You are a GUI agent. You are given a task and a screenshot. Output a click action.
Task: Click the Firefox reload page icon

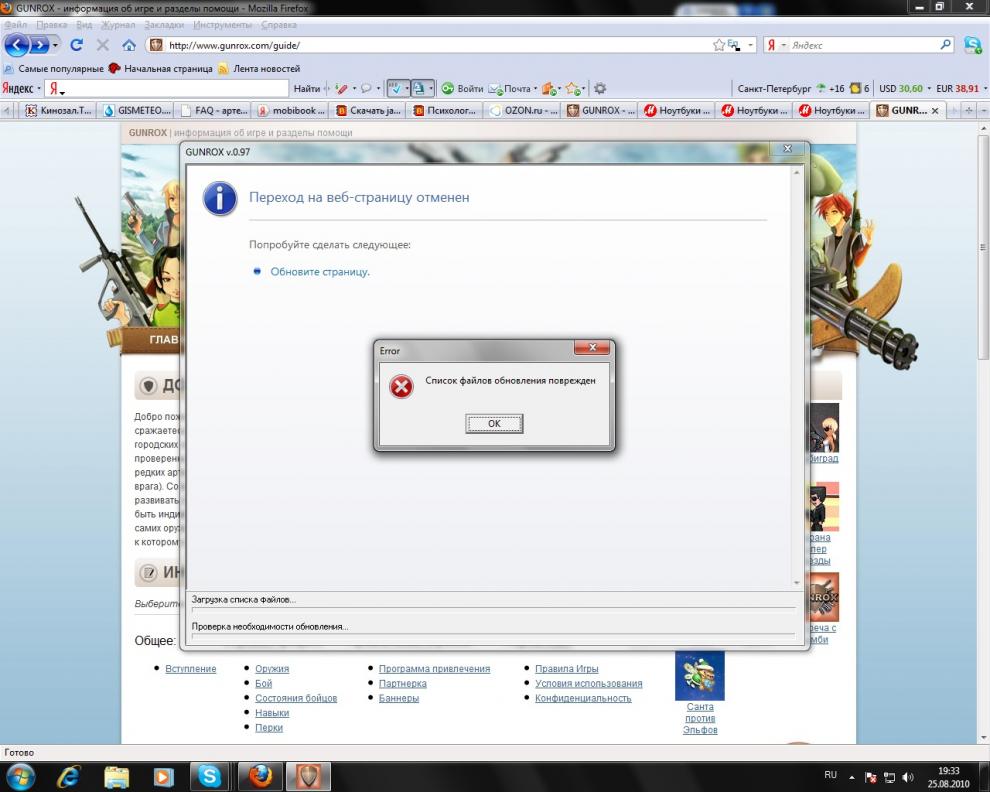pos(76,45)
